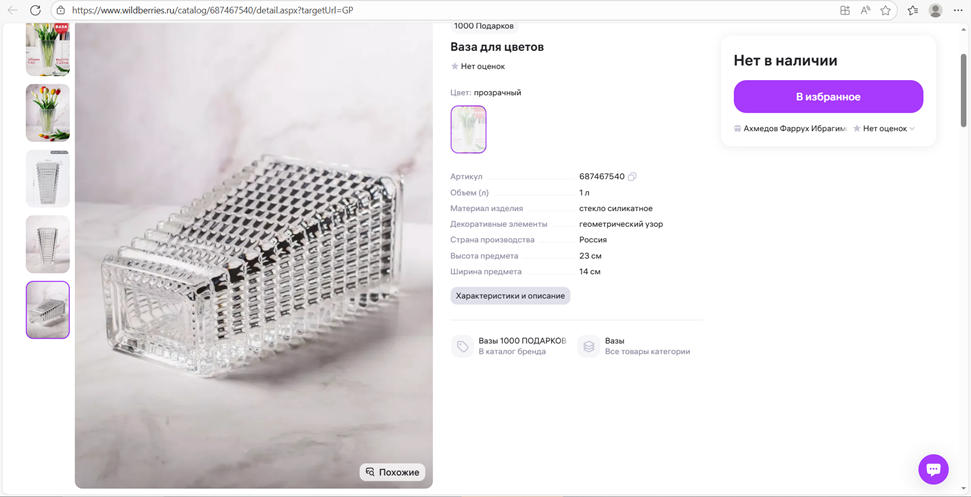Select the last vase thumbnail
Screen dimensions: 971x497
tap(48, 310)
